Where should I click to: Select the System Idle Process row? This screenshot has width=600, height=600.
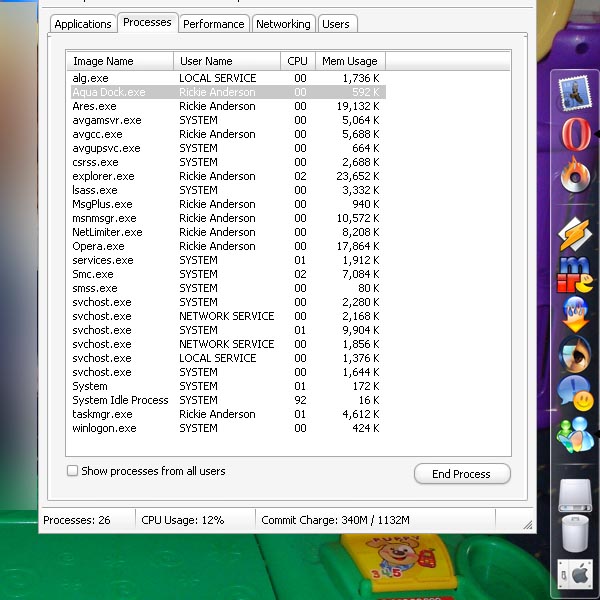tap(228, 400)
